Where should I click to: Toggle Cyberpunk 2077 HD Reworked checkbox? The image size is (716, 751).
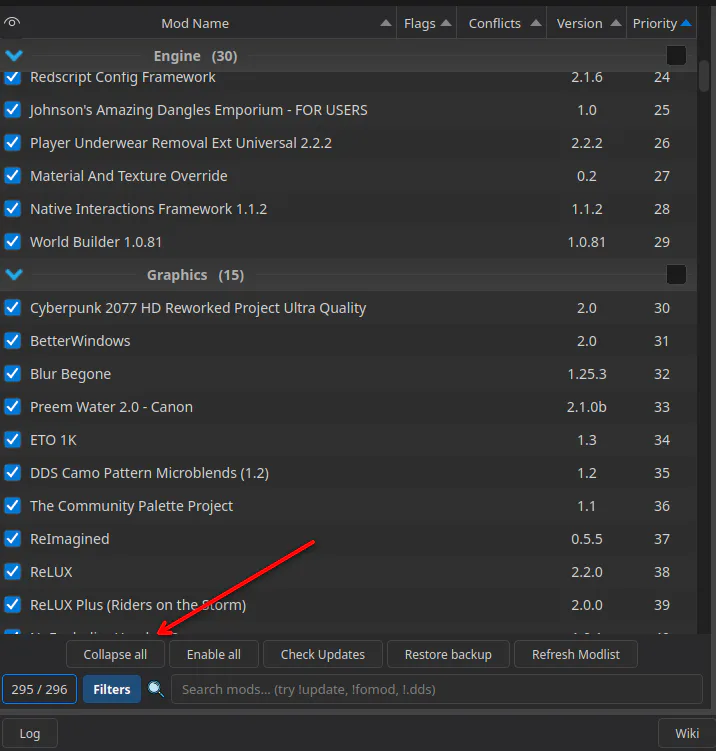(12, 307)
